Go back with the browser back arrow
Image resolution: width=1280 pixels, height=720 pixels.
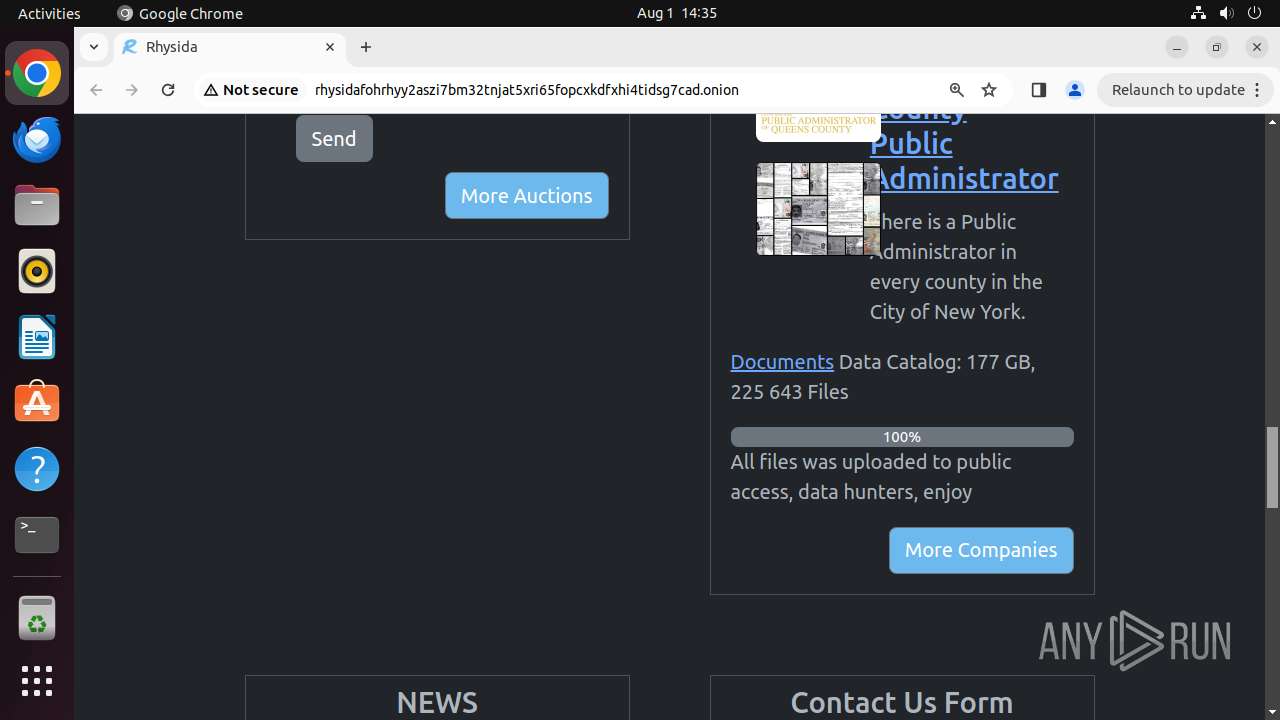click(x=96, y=90)
